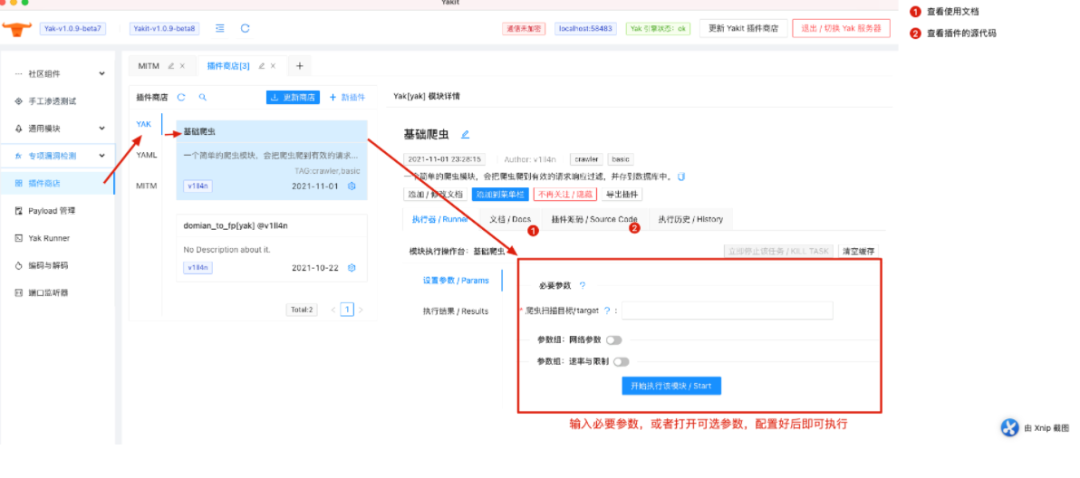The image size is (1080, 478).
Task: Open the Source Code tab
Action: pos(594,219)
